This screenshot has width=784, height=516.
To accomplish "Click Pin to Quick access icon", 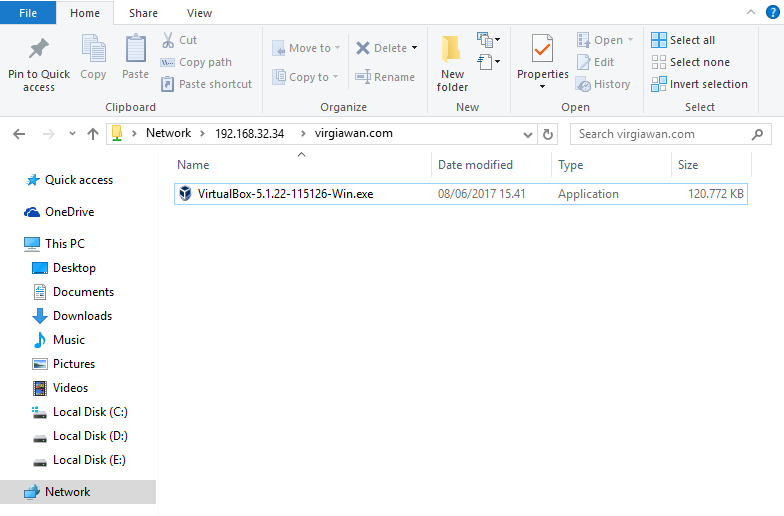I will coord(38,48).
